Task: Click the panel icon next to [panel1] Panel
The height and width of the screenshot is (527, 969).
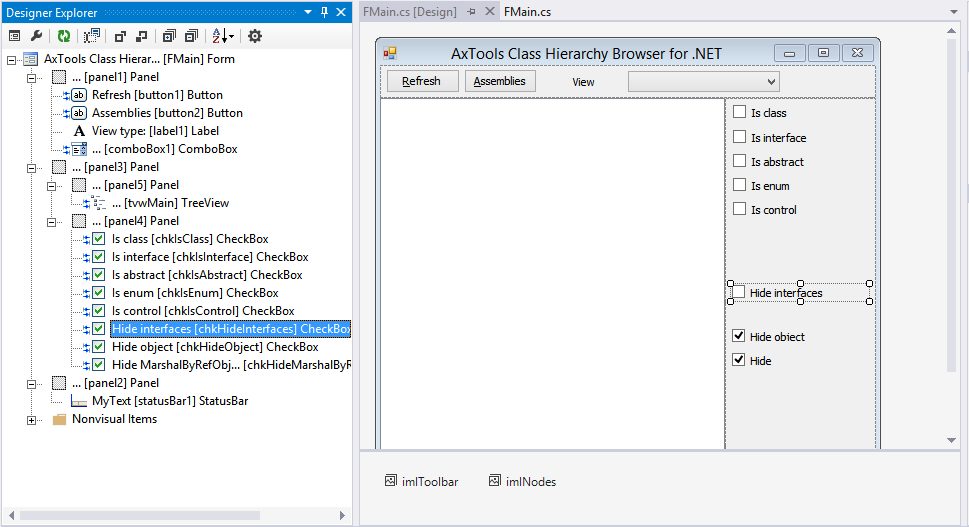Action: click(x=59, y=77)
